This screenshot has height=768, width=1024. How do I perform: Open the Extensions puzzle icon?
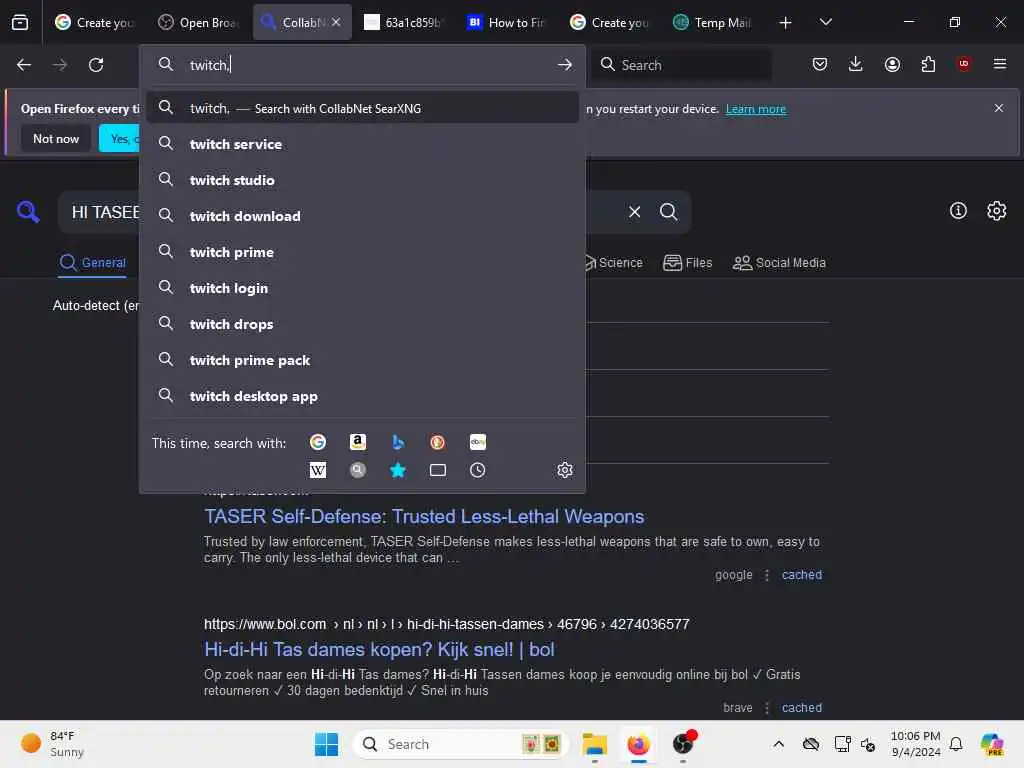tap(928, 64)
